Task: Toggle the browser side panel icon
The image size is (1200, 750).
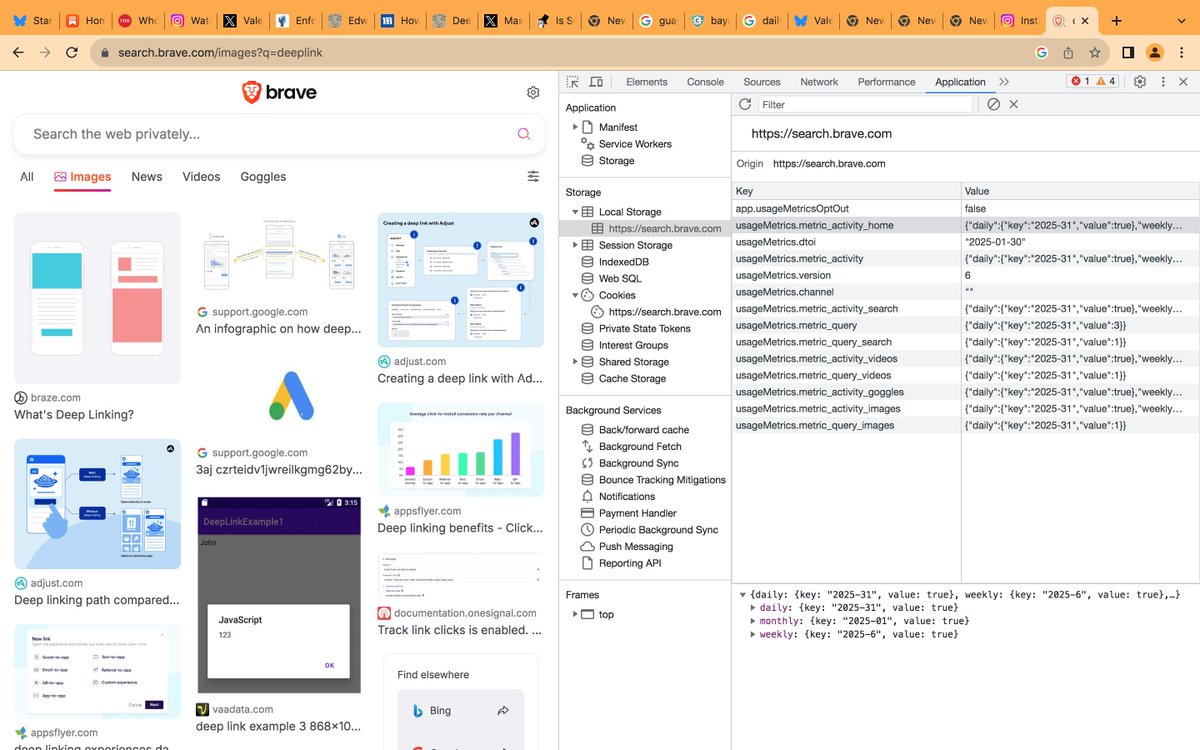Action: (x=1128, y=52)
